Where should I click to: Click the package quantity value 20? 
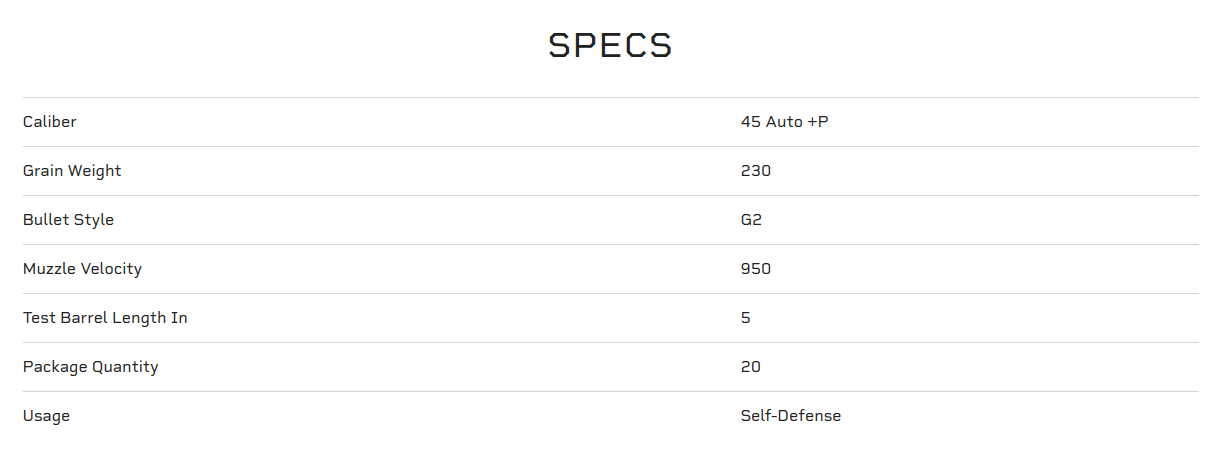(x=751, y=367)
